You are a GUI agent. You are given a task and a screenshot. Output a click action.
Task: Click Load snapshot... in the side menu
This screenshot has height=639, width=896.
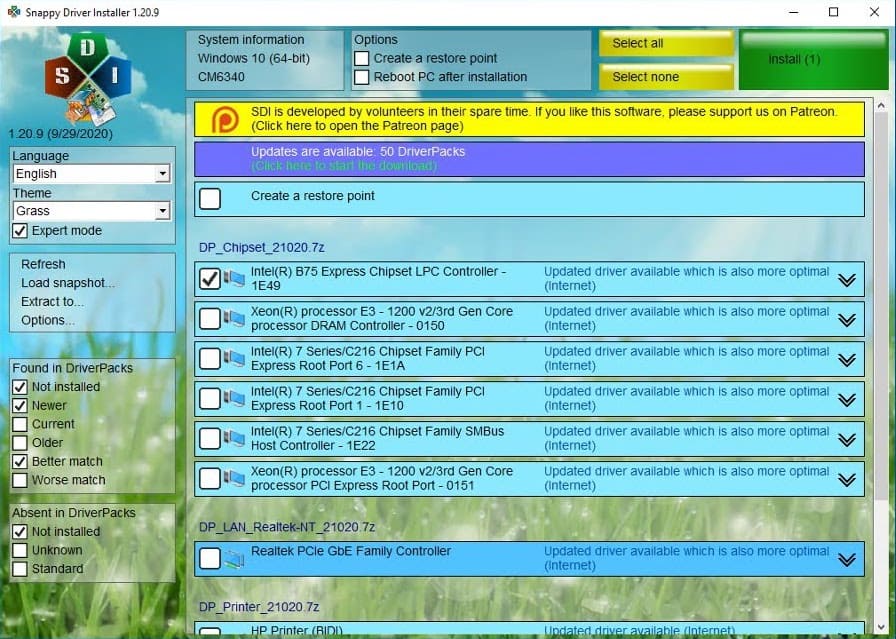[68, 283]
